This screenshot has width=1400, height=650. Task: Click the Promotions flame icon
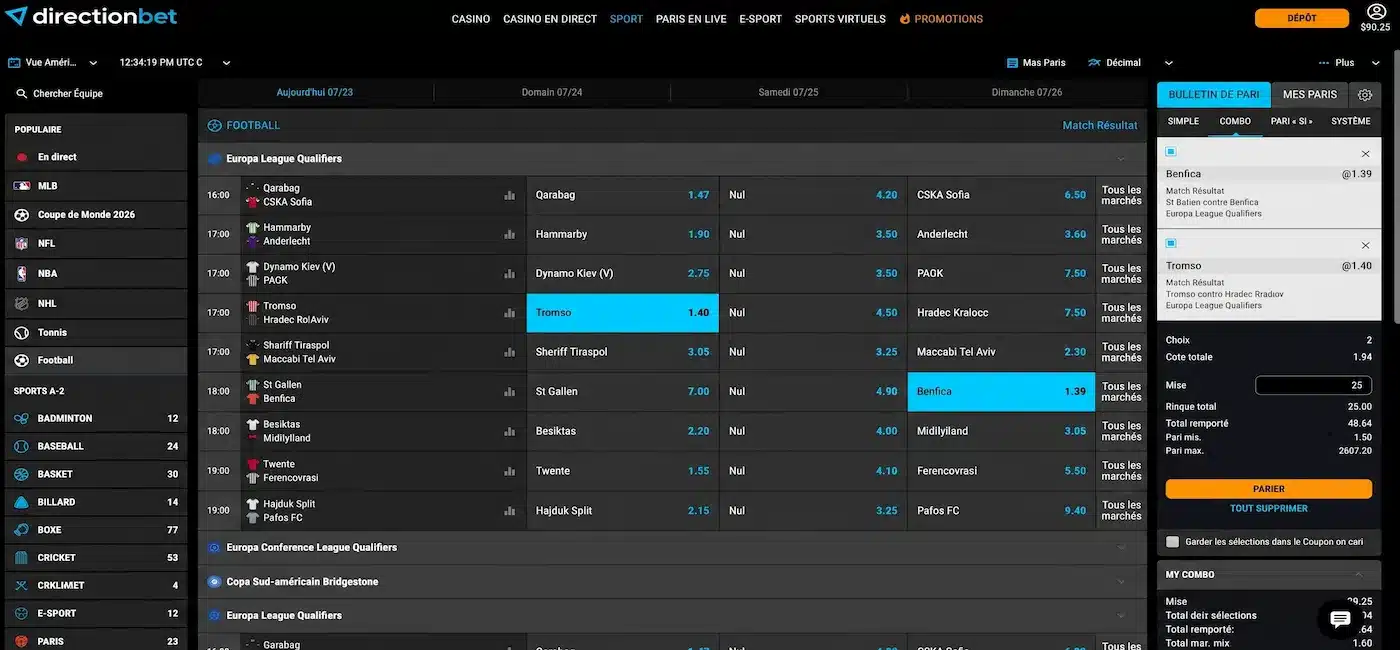coord(904,19)
